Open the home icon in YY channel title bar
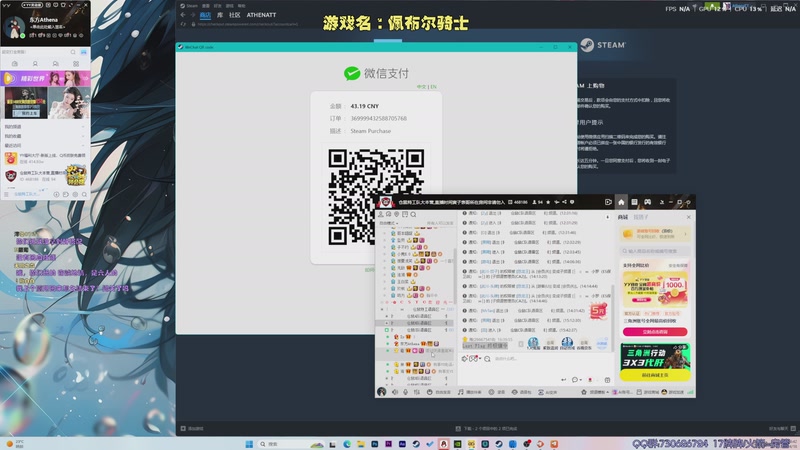Image resolution: width=800 pixels, height=450 pixels. click(x=621, y=202)
